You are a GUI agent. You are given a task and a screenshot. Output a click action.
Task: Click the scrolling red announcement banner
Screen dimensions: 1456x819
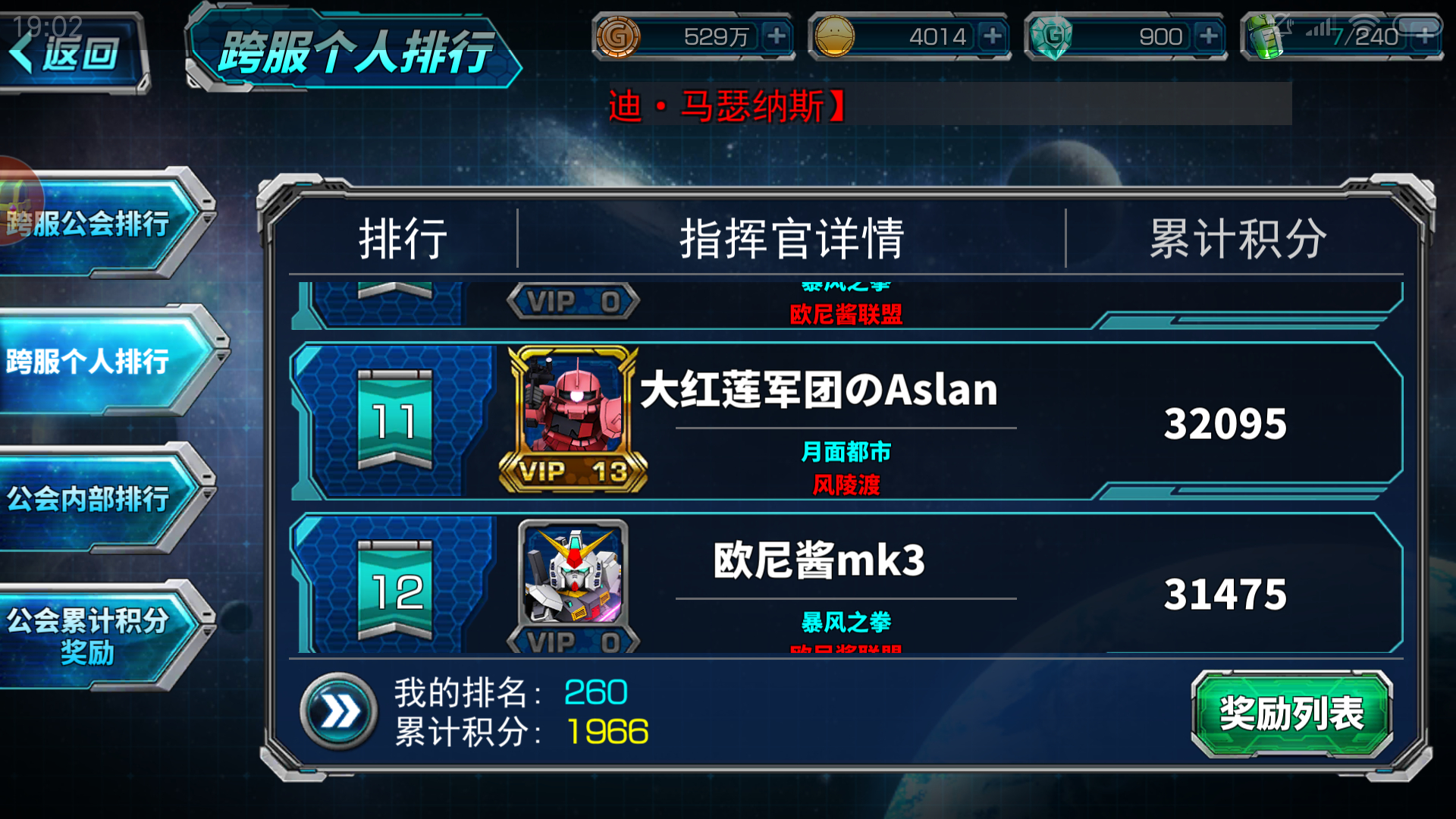(948, 105)
